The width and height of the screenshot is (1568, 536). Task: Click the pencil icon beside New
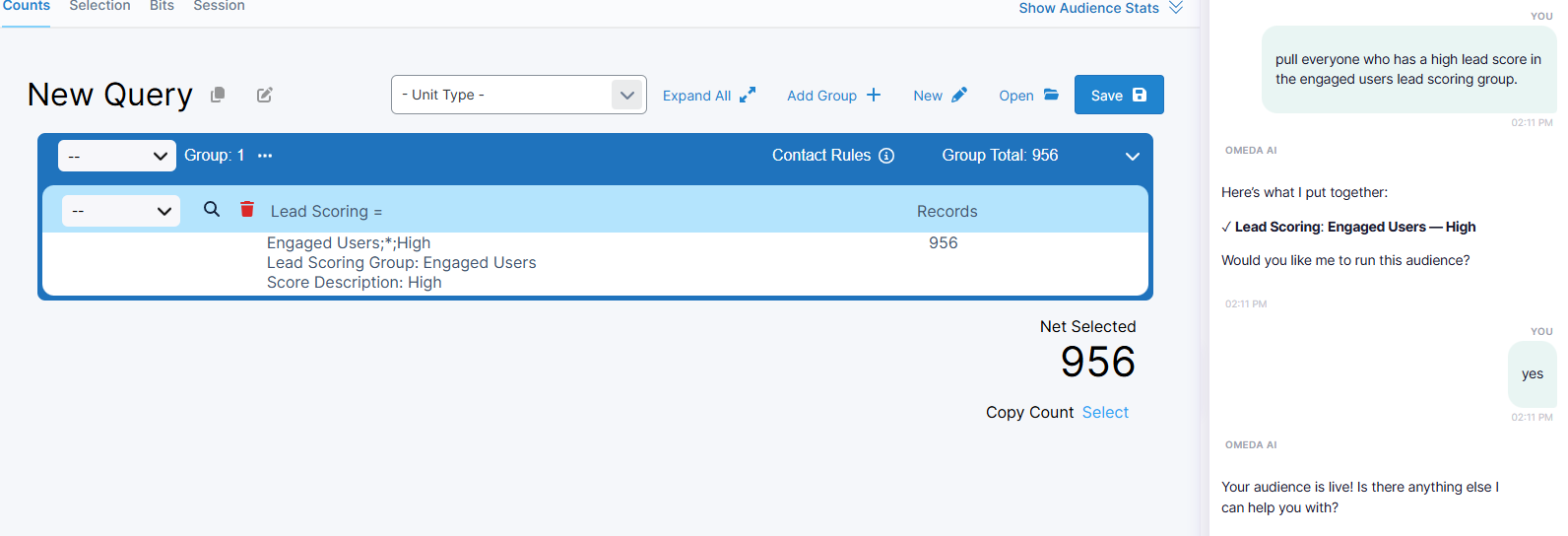pos(959,95)
